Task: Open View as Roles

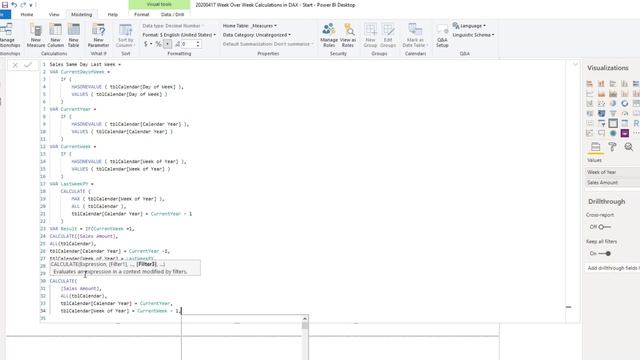Action: [348, 35]
